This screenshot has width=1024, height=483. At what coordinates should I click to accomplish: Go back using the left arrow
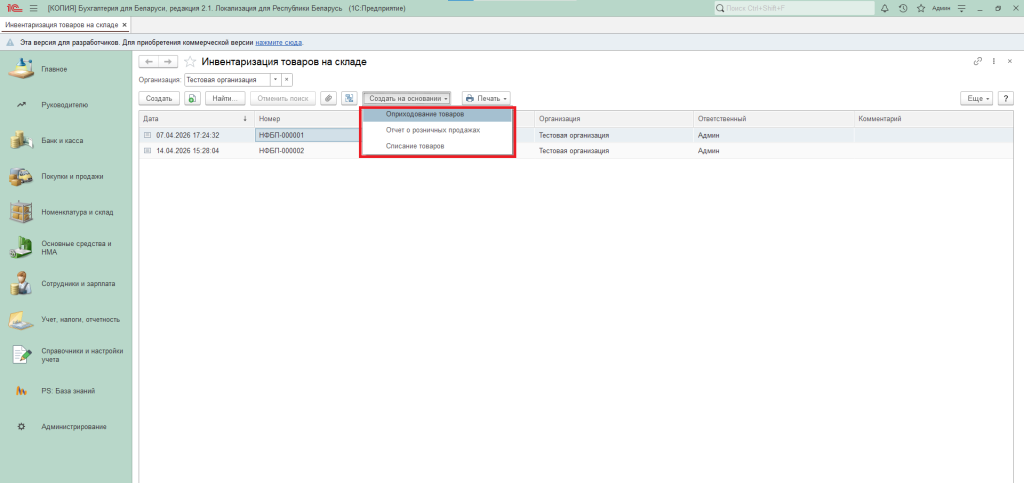pyautogui.click(x=151, y=62)
